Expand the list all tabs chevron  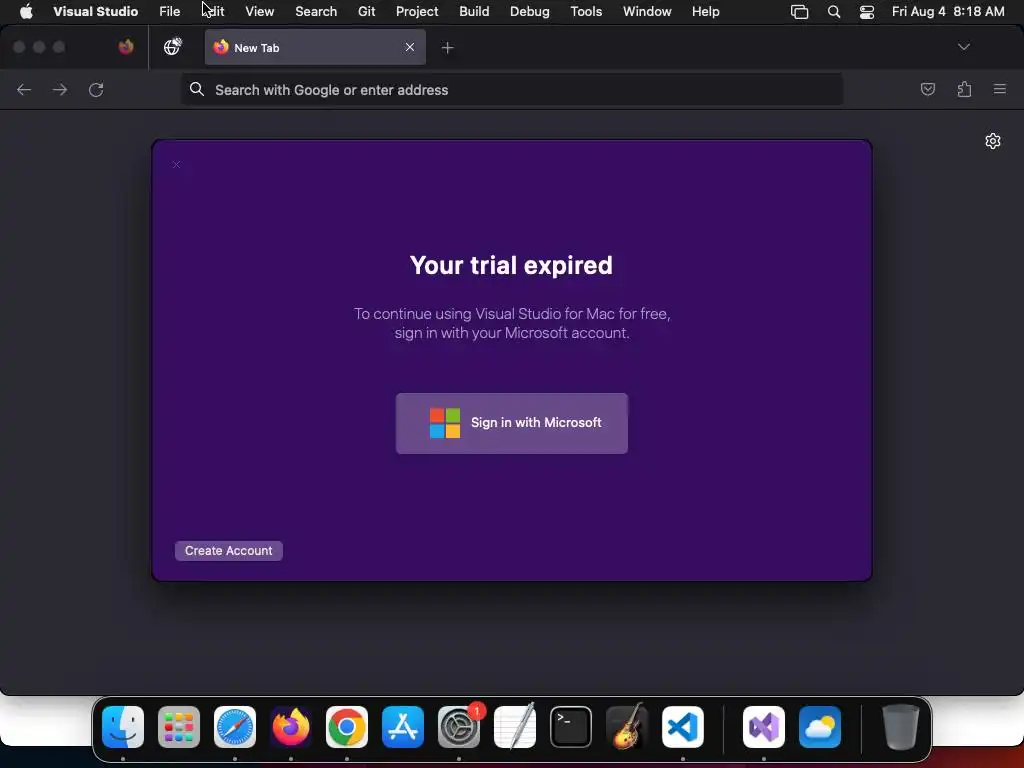click(x=963, y=47)
